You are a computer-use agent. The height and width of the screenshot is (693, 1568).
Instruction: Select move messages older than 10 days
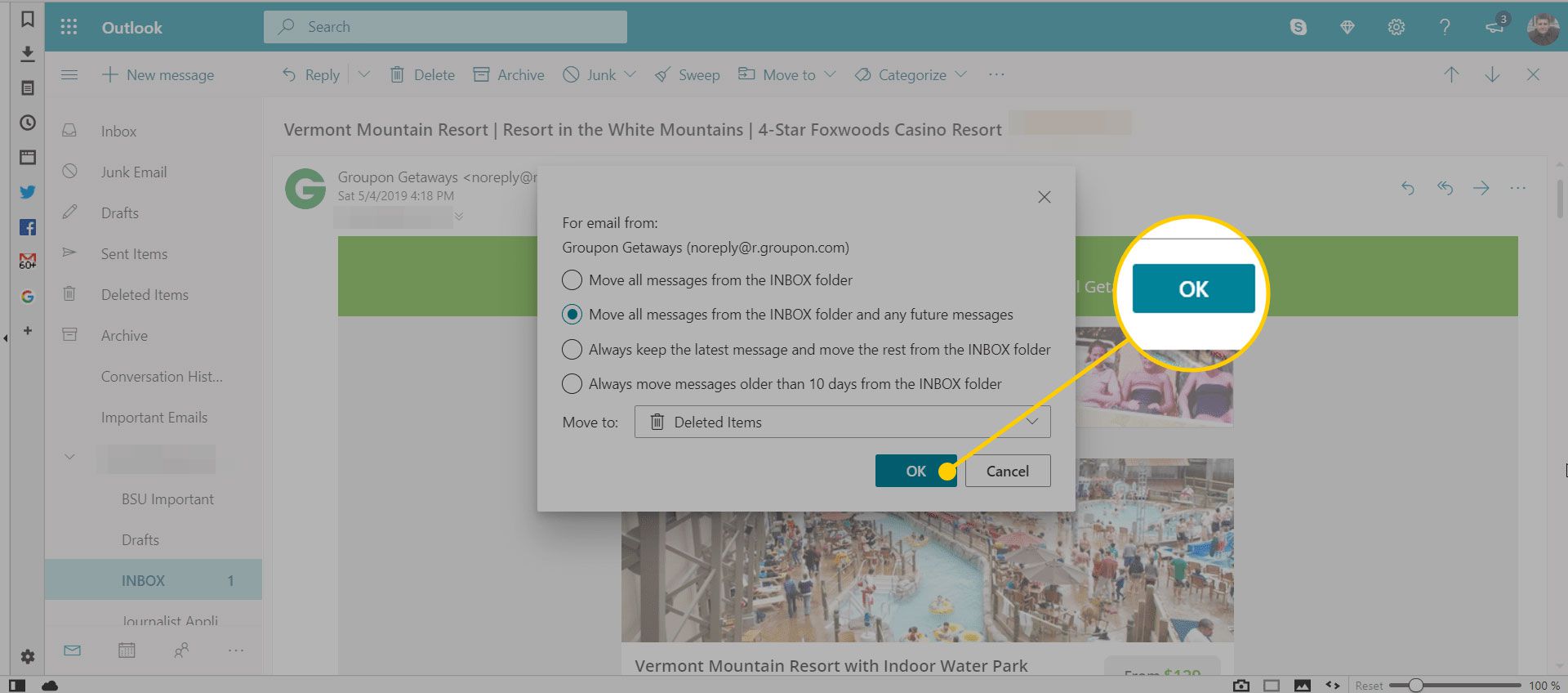click(782, 384)
